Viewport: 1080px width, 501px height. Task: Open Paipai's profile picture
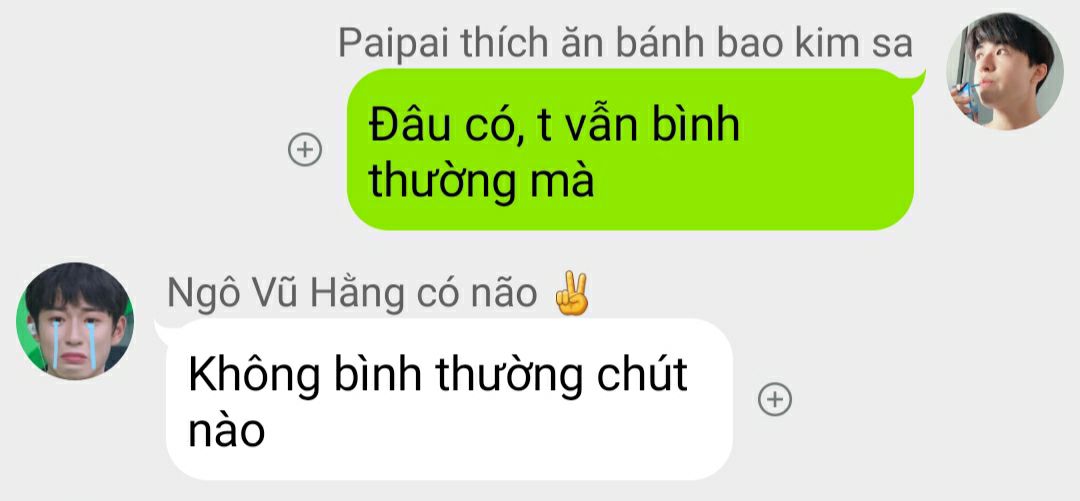tap(1005, 71)
